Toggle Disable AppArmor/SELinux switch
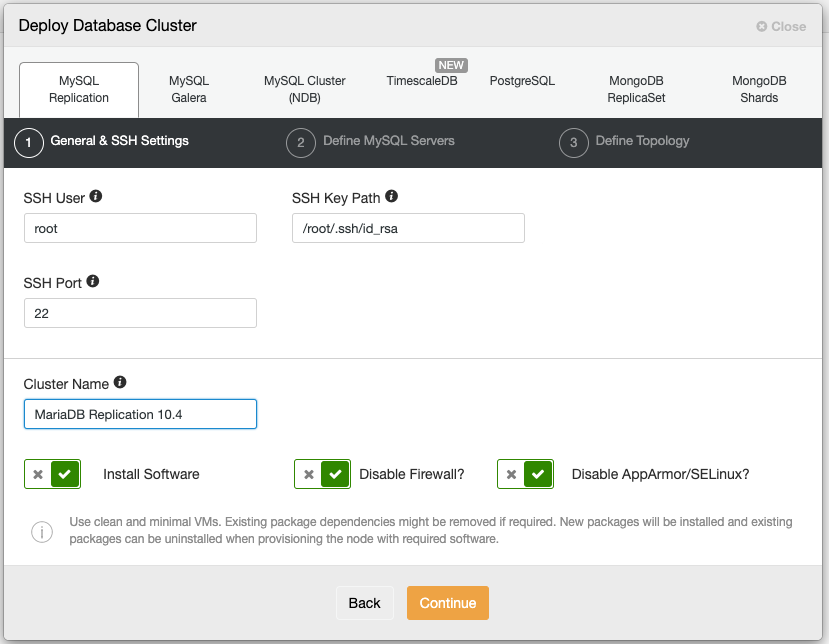829x644 pixels. (526, 474)
